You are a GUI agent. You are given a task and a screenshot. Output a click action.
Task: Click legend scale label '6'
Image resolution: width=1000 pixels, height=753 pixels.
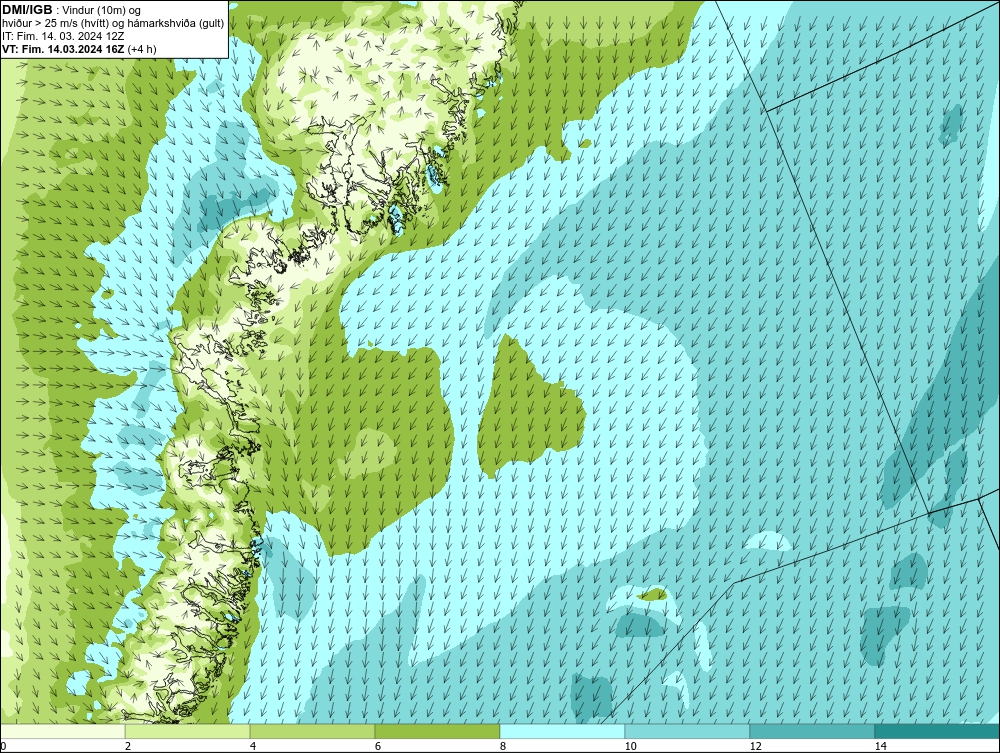tap(378, 746)
